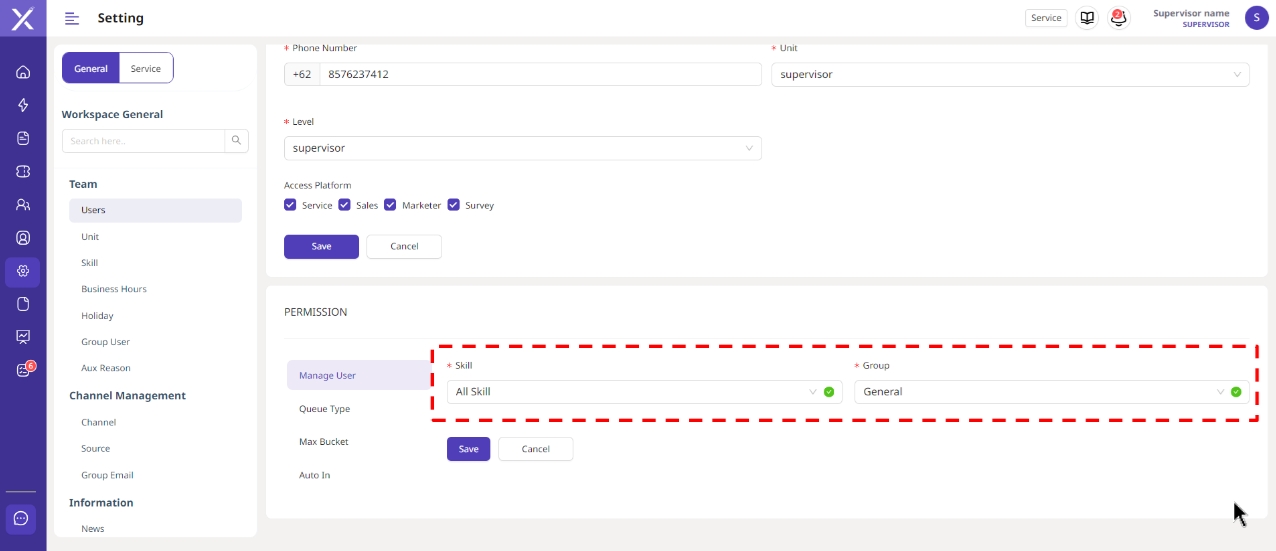The image size is (1276, 551).
Task: Expand the Level dropdown showing supervisor
Action: tap(522, 148)
